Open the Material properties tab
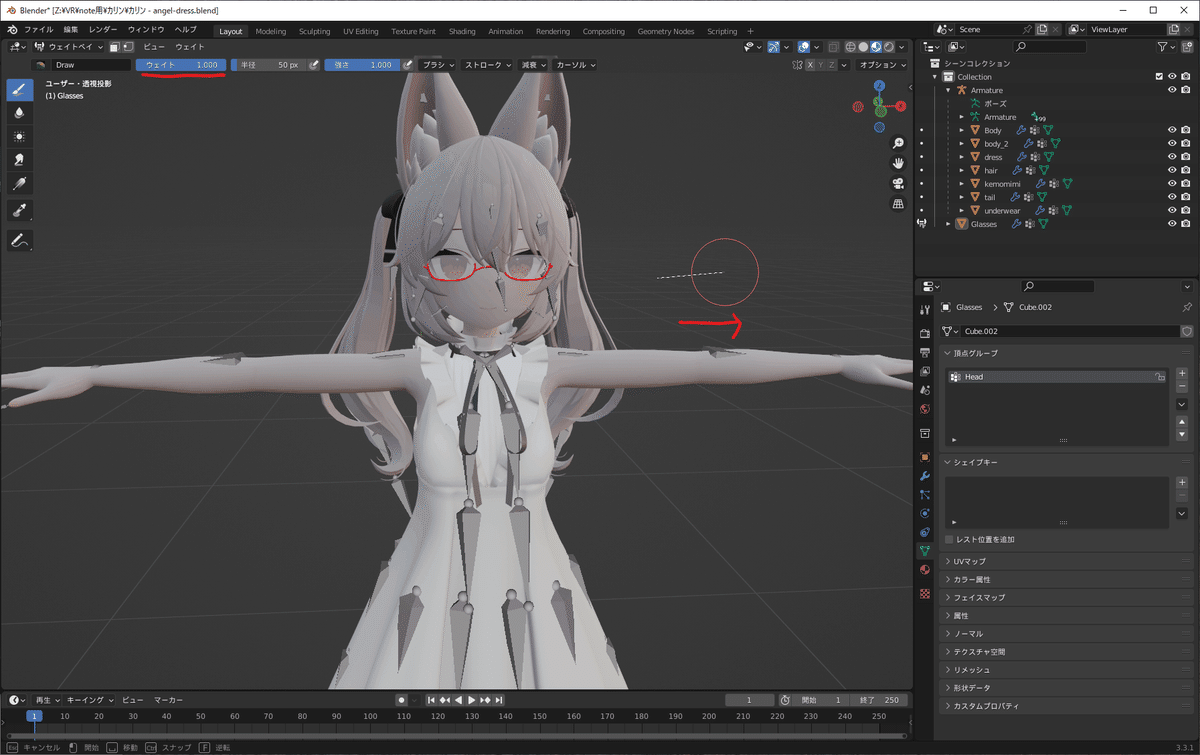1200x755 pixels. (925, 569)
